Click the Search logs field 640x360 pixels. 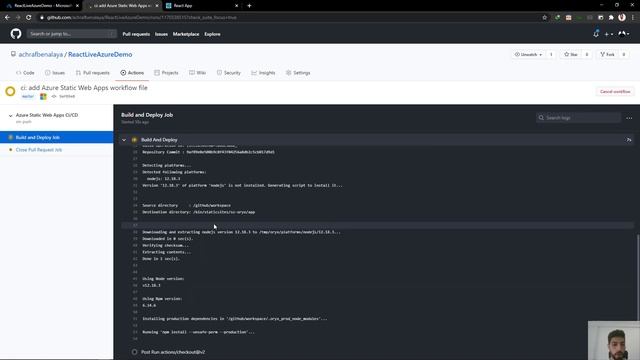pyautogui.click(x=578, y=118)
